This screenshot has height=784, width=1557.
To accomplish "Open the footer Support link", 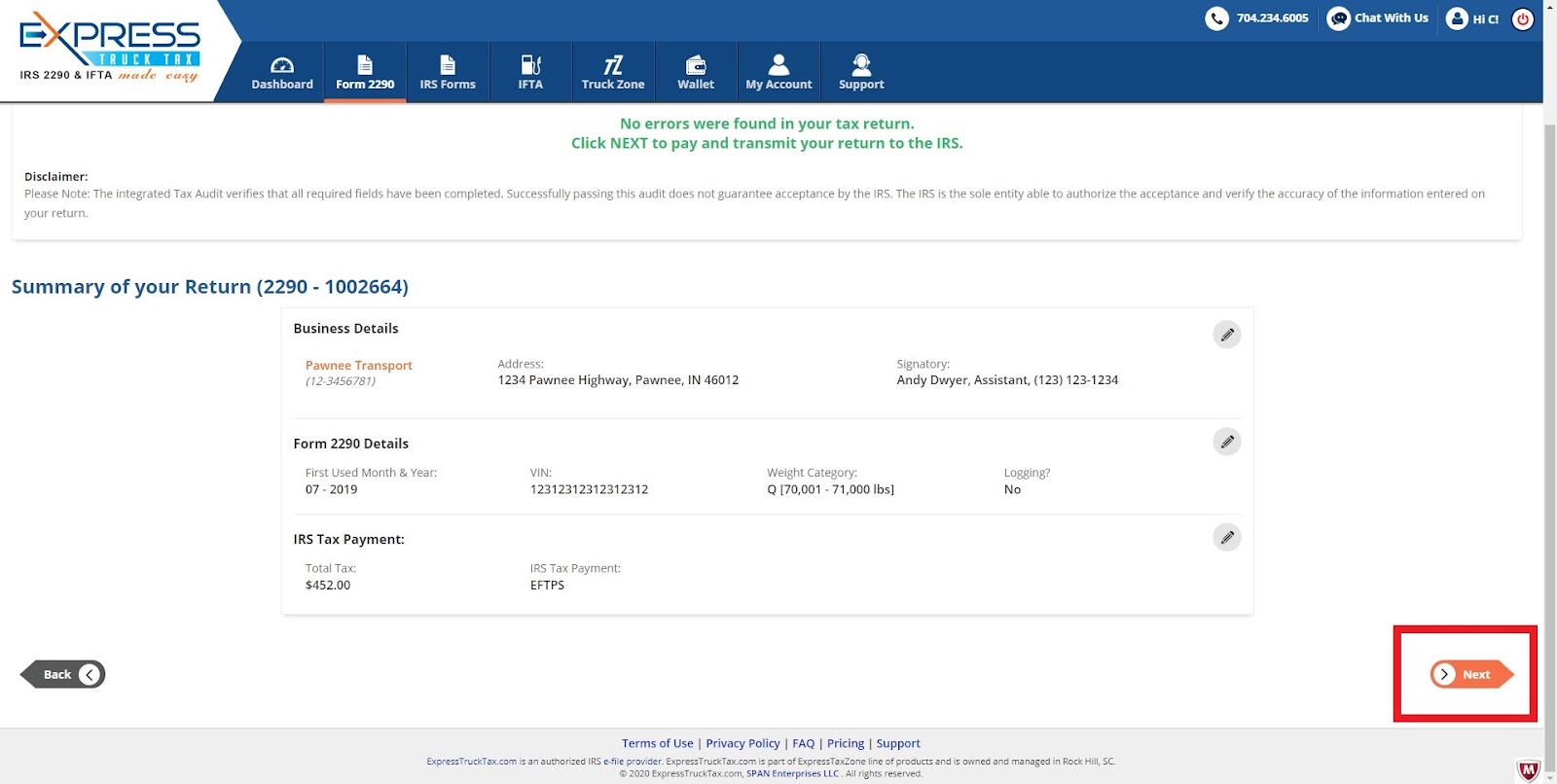I will click(x=898, y=743).
